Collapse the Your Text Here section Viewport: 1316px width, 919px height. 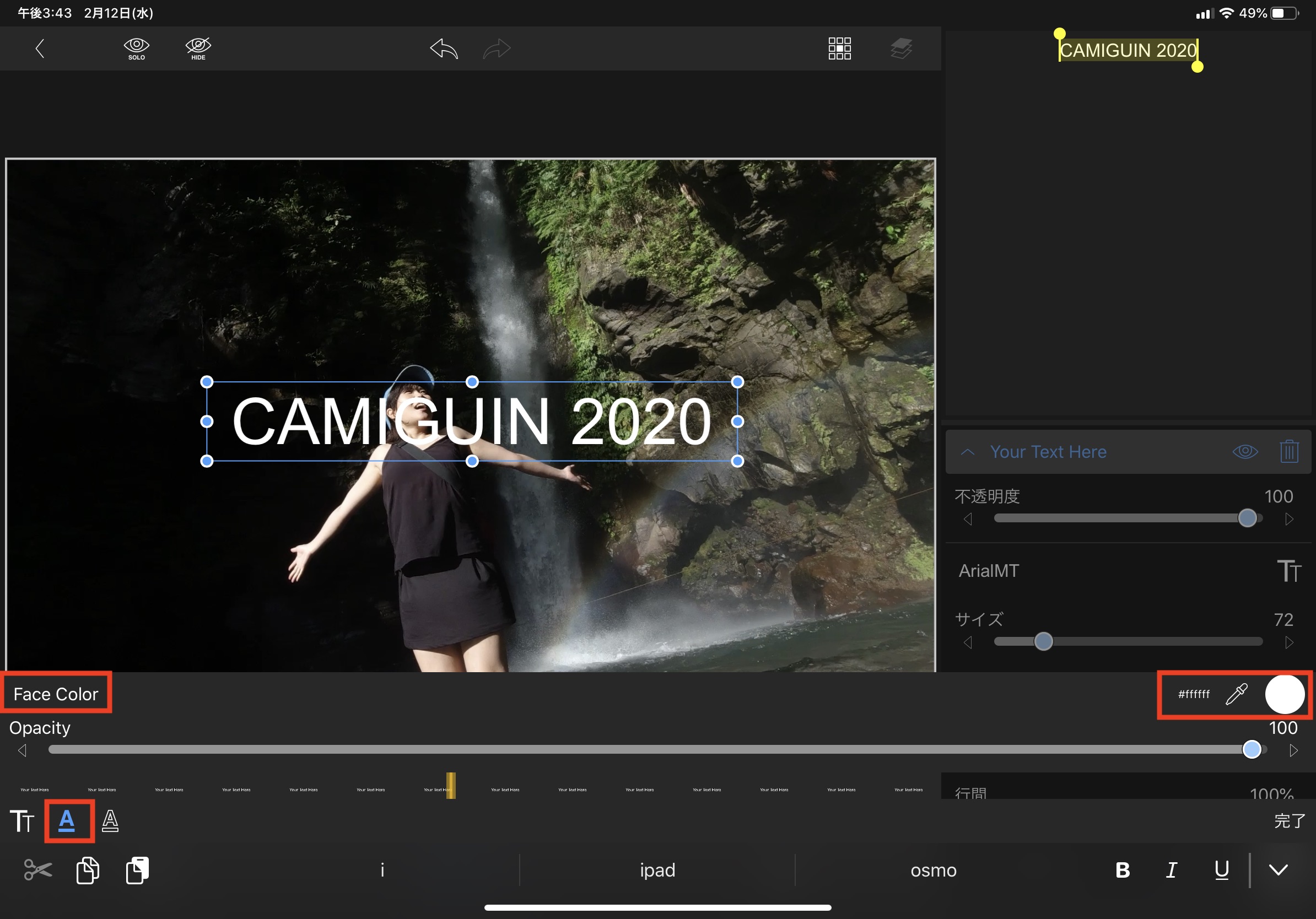968,451
